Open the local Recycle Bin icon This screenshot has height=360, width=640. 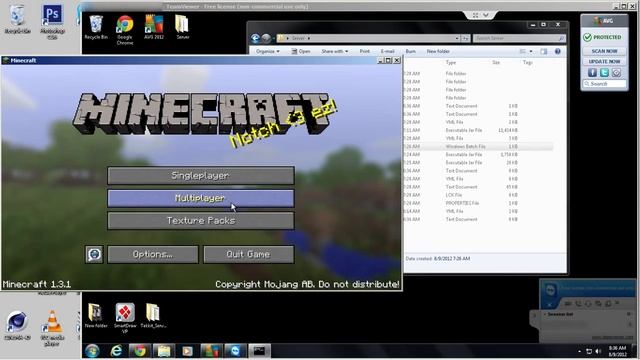click(17, 20)
